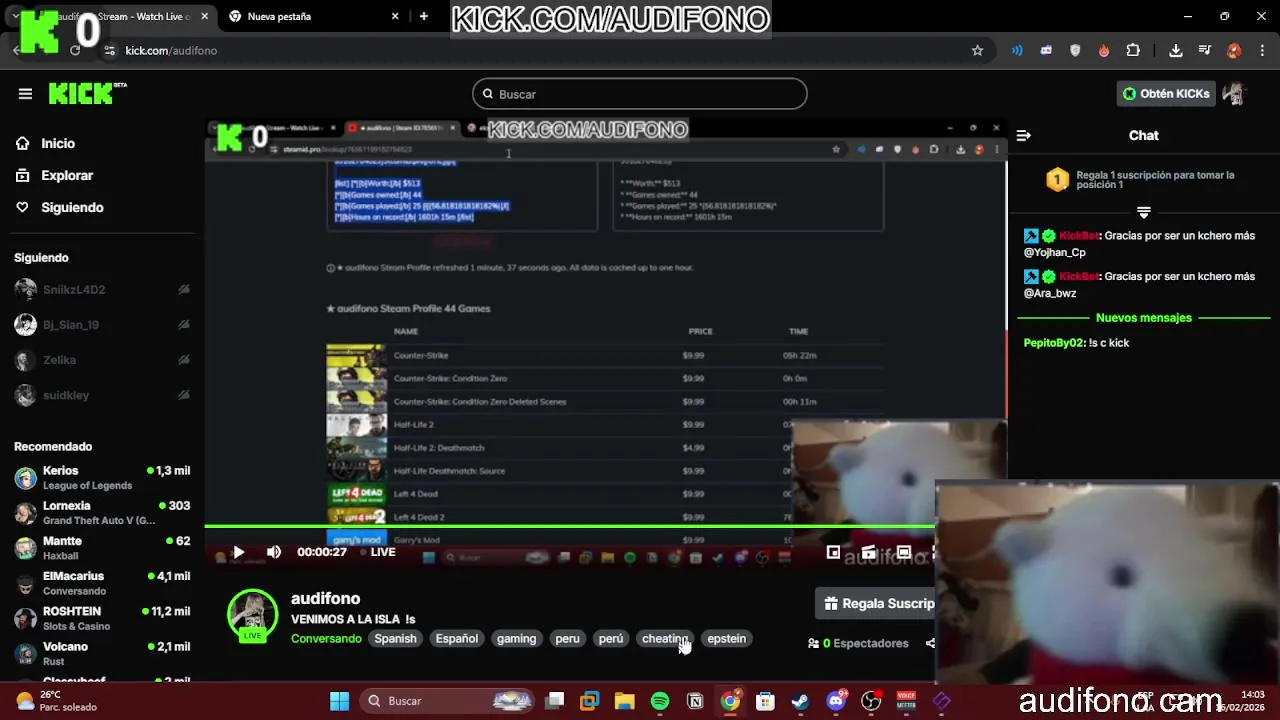
Task: Open recommended channel Volcano
Action: pyautogui.click(x=100, y=653)
